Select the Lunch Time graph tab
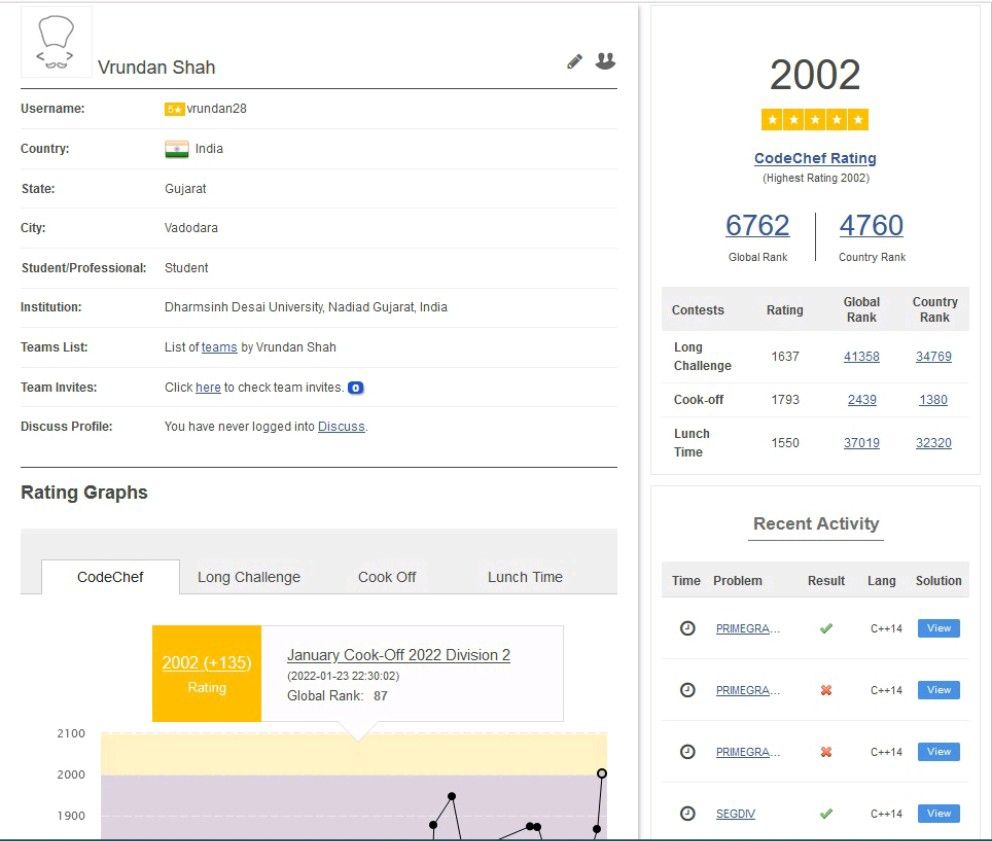 tap(525, 577)
